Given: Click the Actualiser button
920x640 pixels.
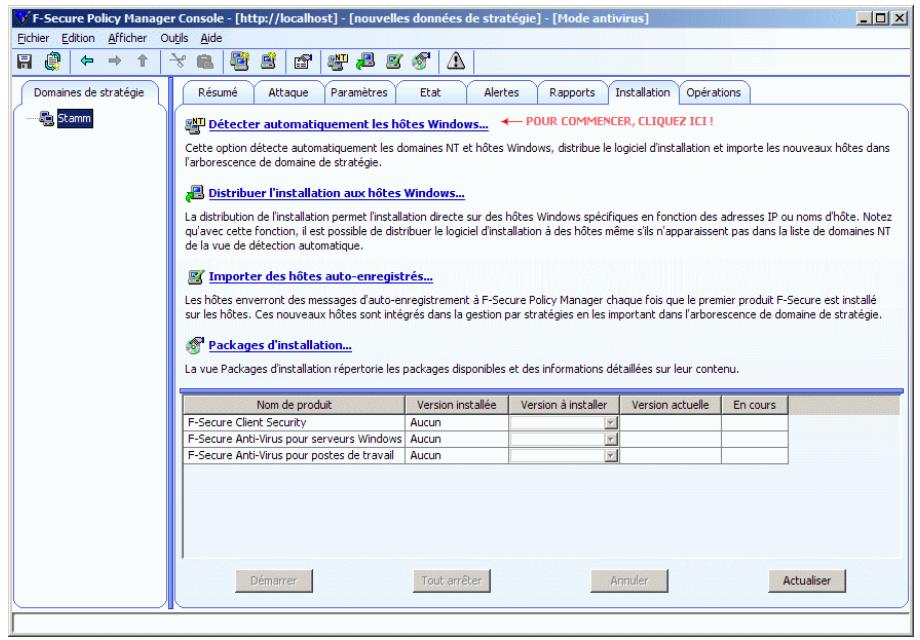Looking at the screenshot, I should (x=807, y=581).
